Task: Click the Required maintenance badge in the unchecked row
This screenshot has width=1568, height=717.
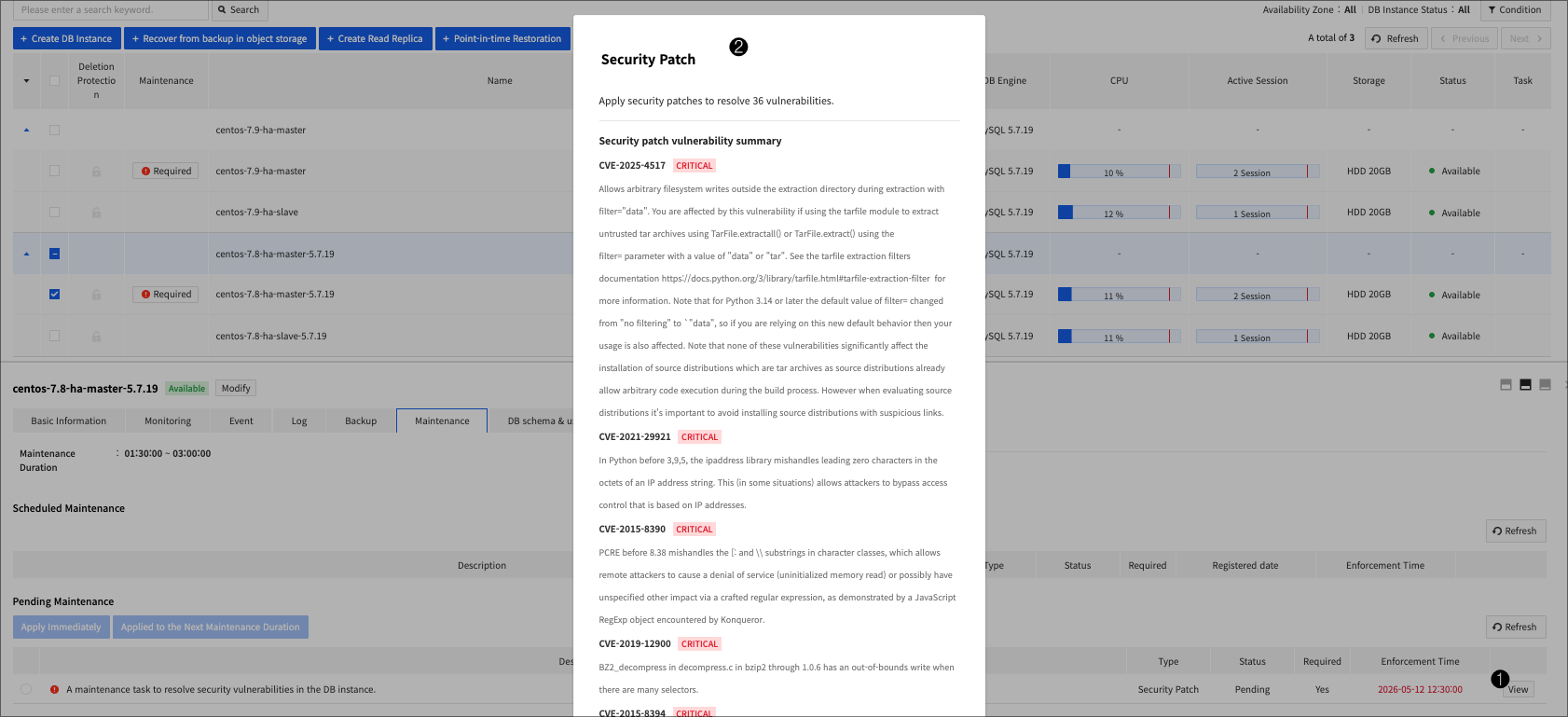Action: [166, 172]
